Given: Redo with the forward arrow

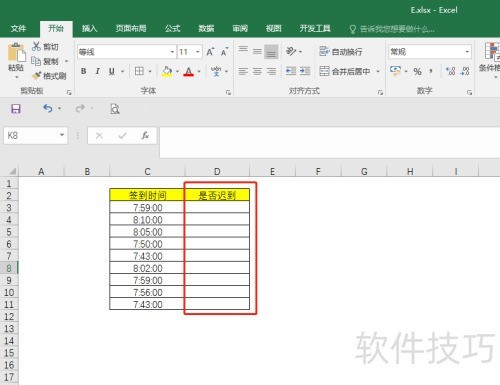Looking at the screenshot, I should click(x=80, y=108).
